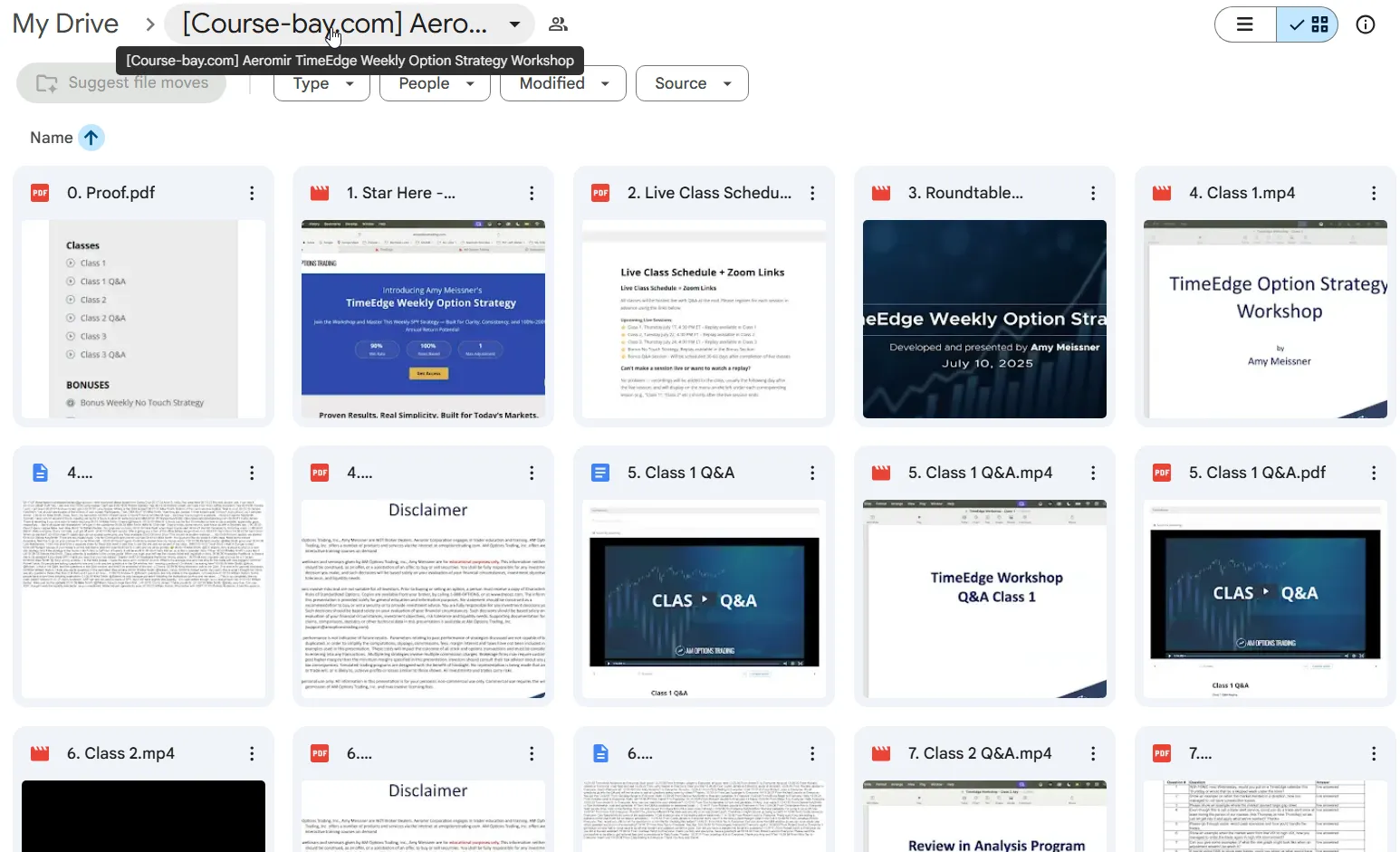Open the 7. Class 2 Q&A.mp4 thumbnail

click(x=984, y=816)
